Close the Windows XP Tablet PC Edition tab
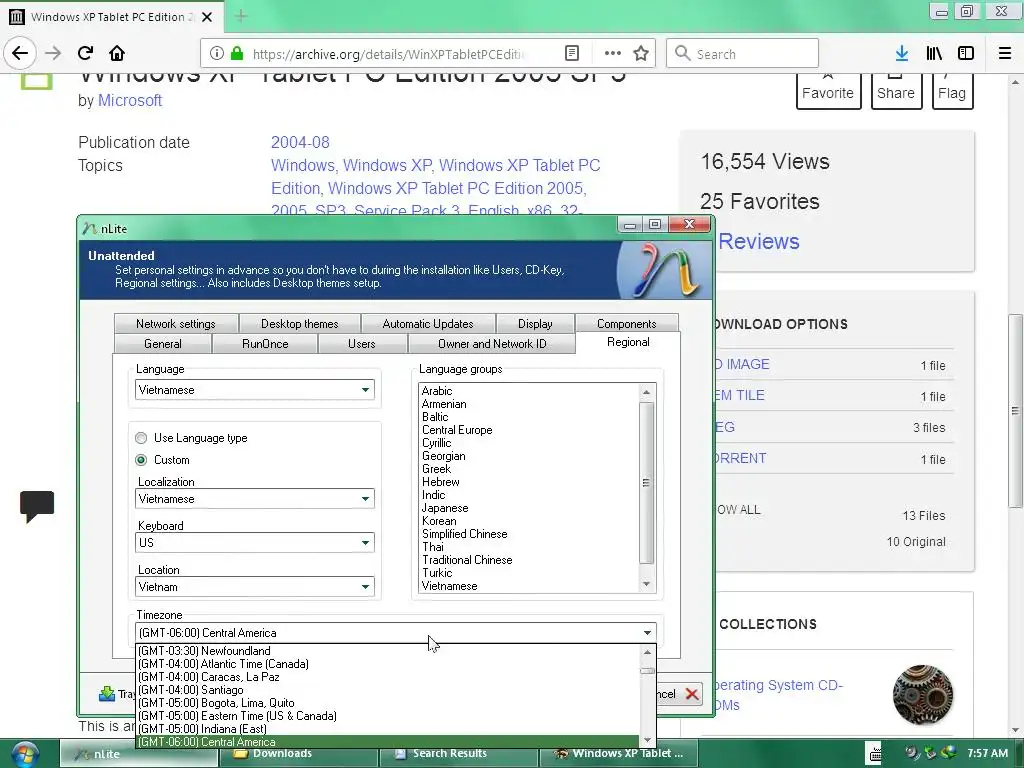 click(207, 17)
